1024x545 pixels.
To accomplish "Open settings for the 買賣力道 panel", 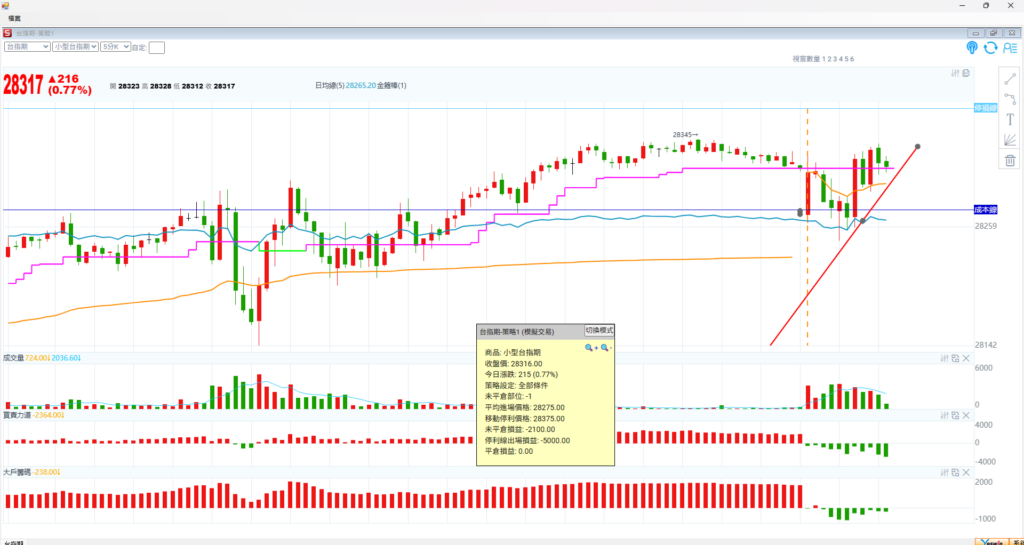I will click(x=942, y=414).
